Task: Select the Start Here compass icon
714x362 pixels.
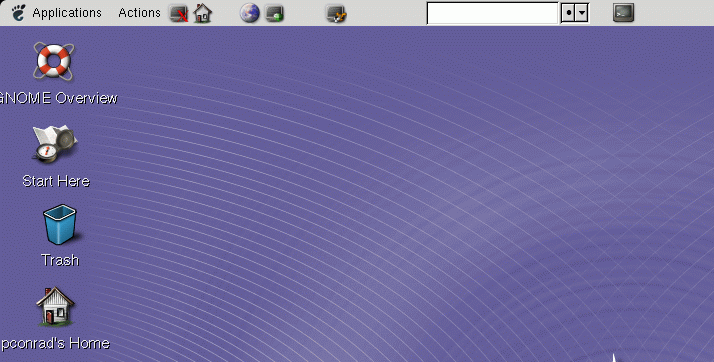Action: pyautogui.click(x=55, y=144)
